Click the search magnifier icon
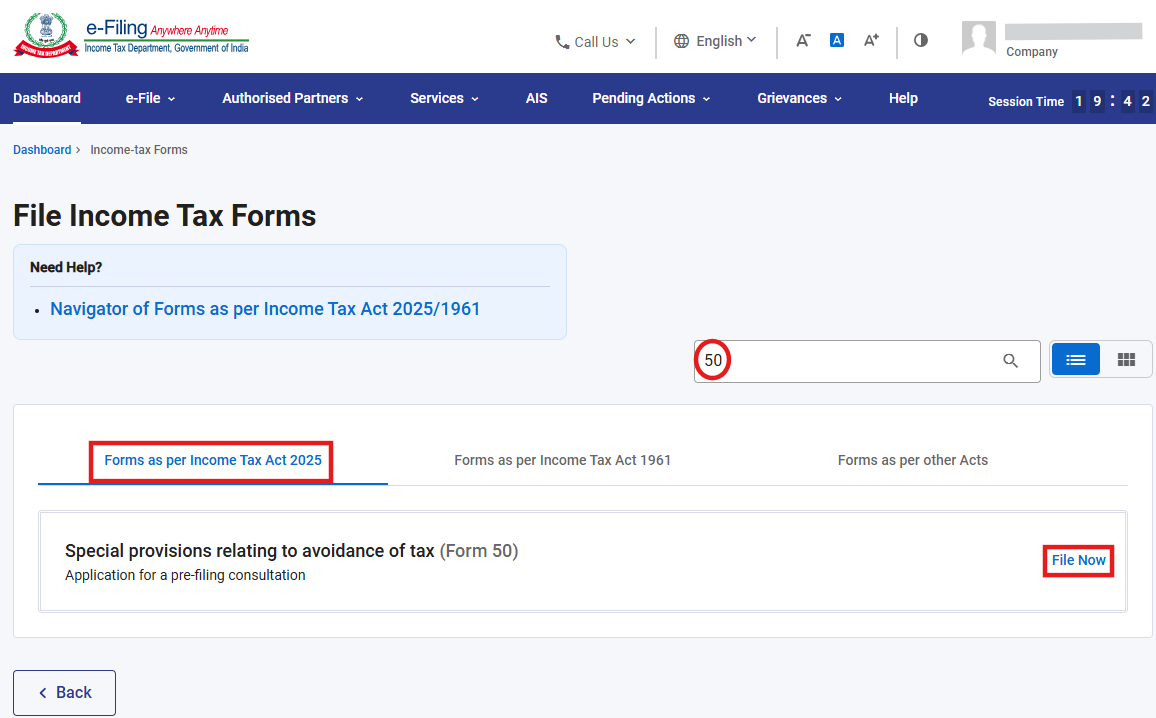 (1010, 360)
